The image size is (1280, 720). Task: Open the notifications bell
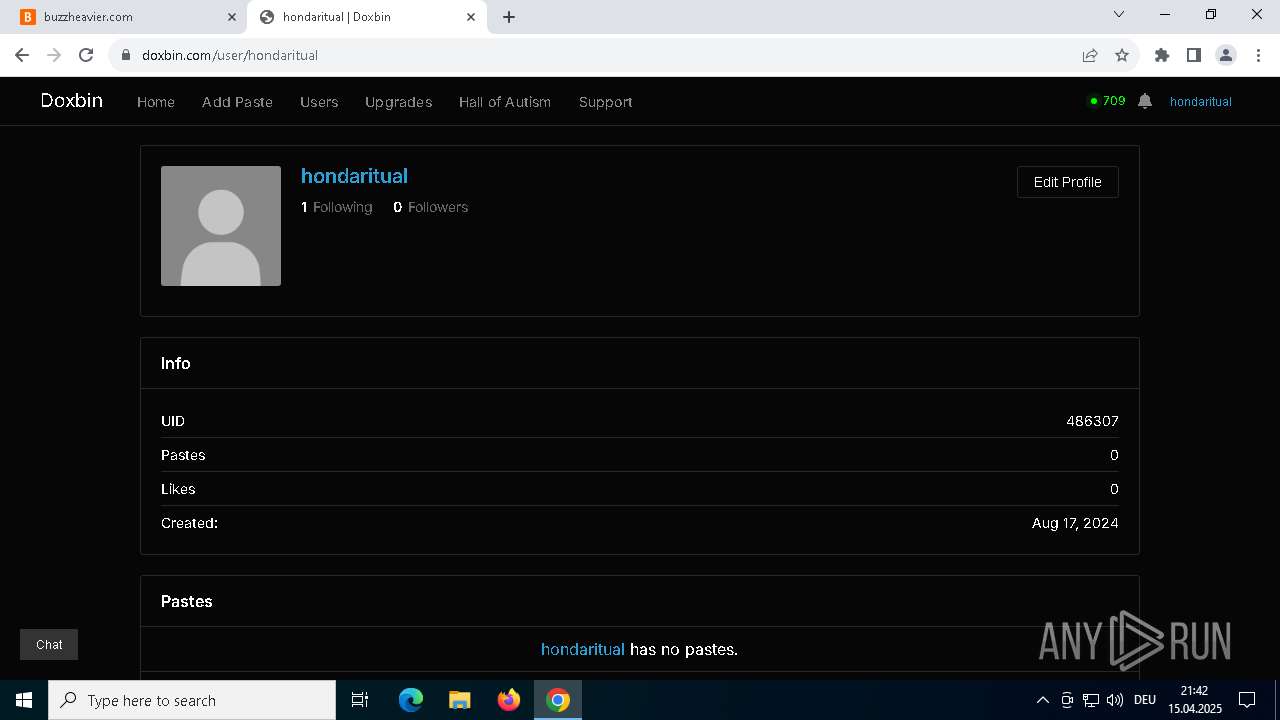(x=1145, y=101)
